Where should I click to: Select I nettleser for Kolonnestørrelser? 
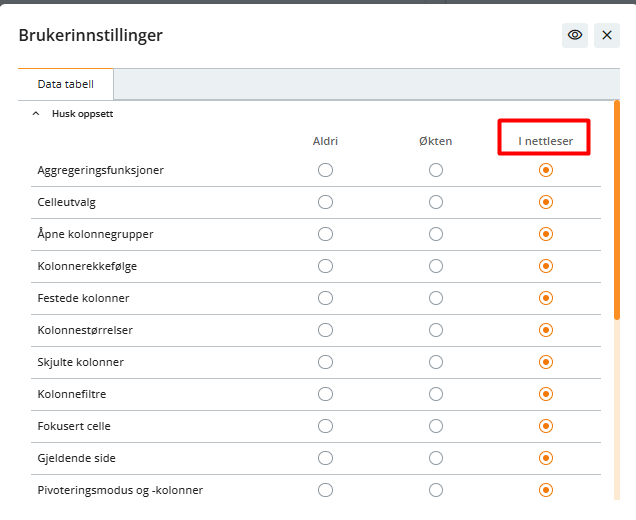click(546, 330)
